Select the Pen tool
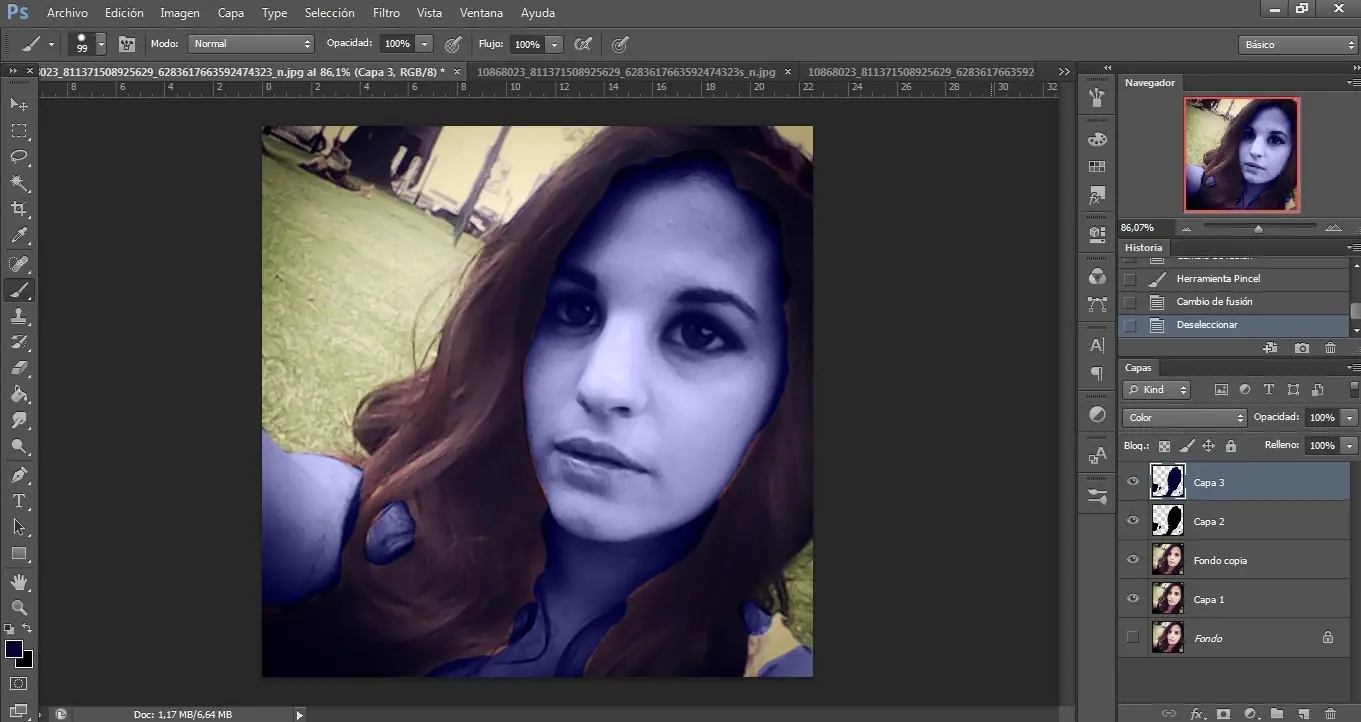 (19, 474)
